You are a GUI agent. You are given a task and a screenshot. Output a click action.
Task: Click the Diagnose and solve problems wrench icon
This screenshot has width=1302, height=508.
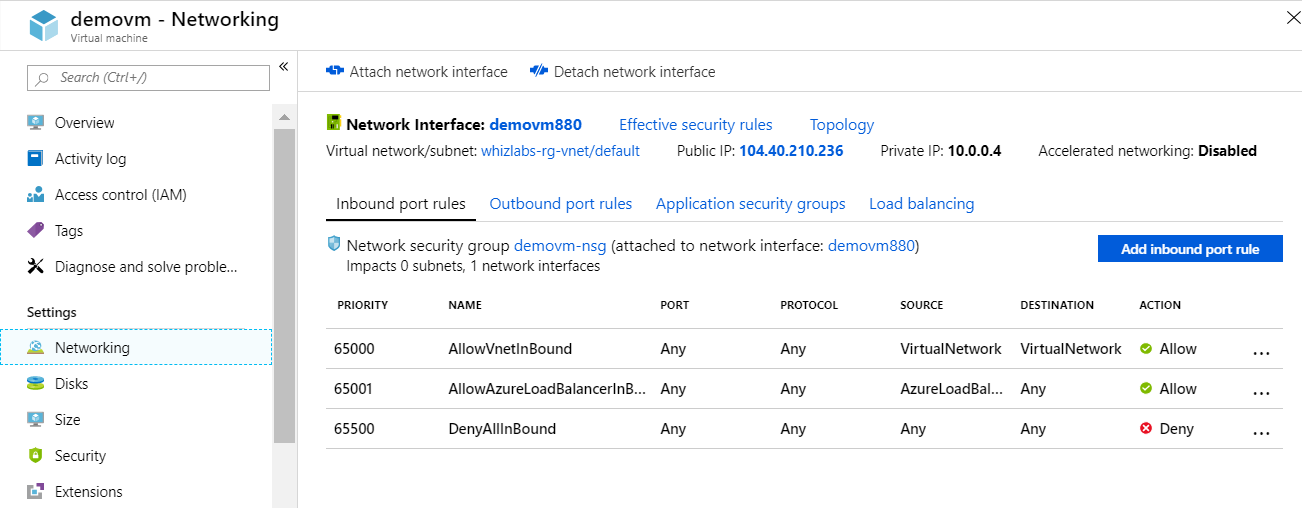(36, 267)
